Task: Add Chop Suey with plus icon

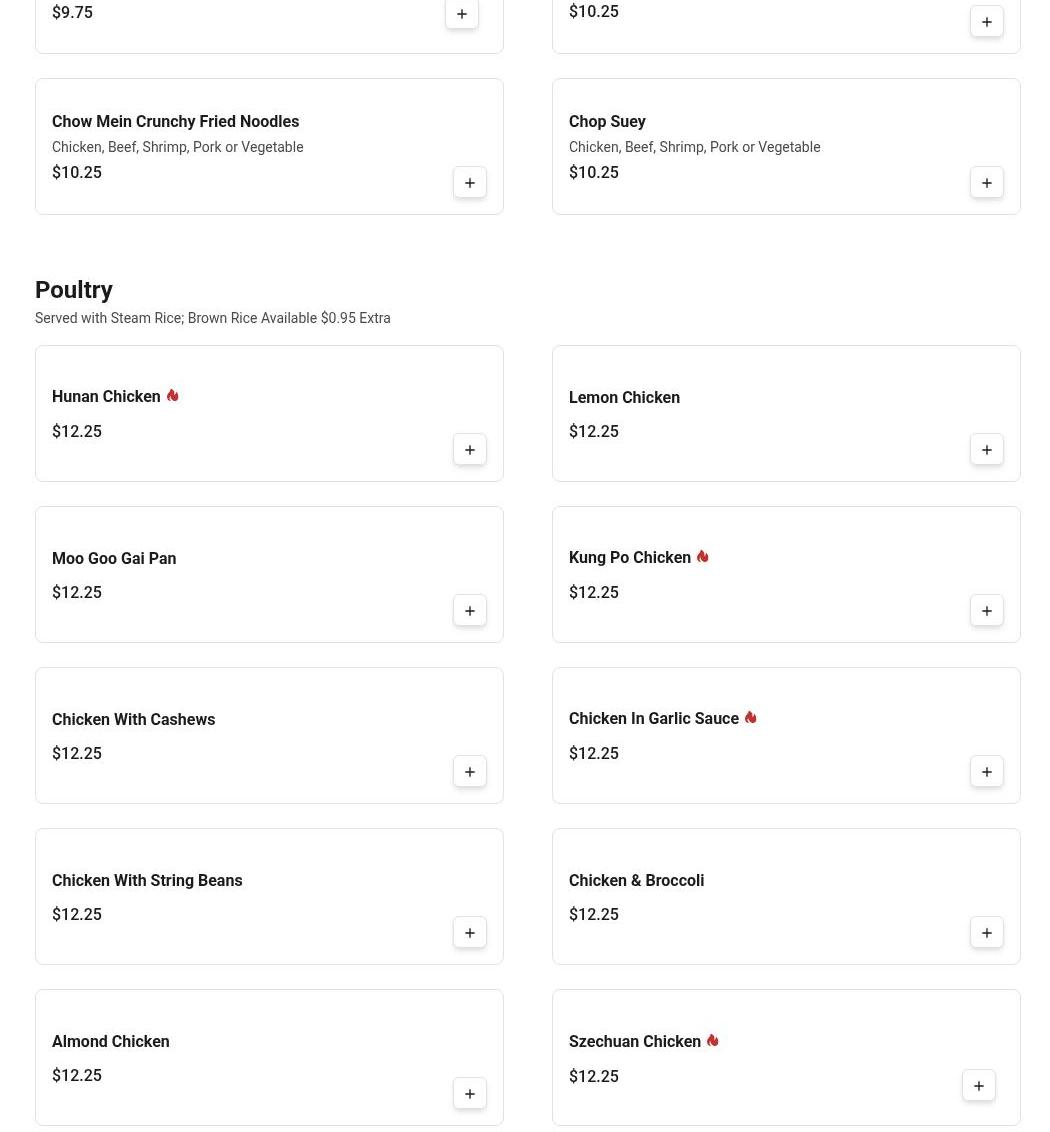Action: [987, 183]
